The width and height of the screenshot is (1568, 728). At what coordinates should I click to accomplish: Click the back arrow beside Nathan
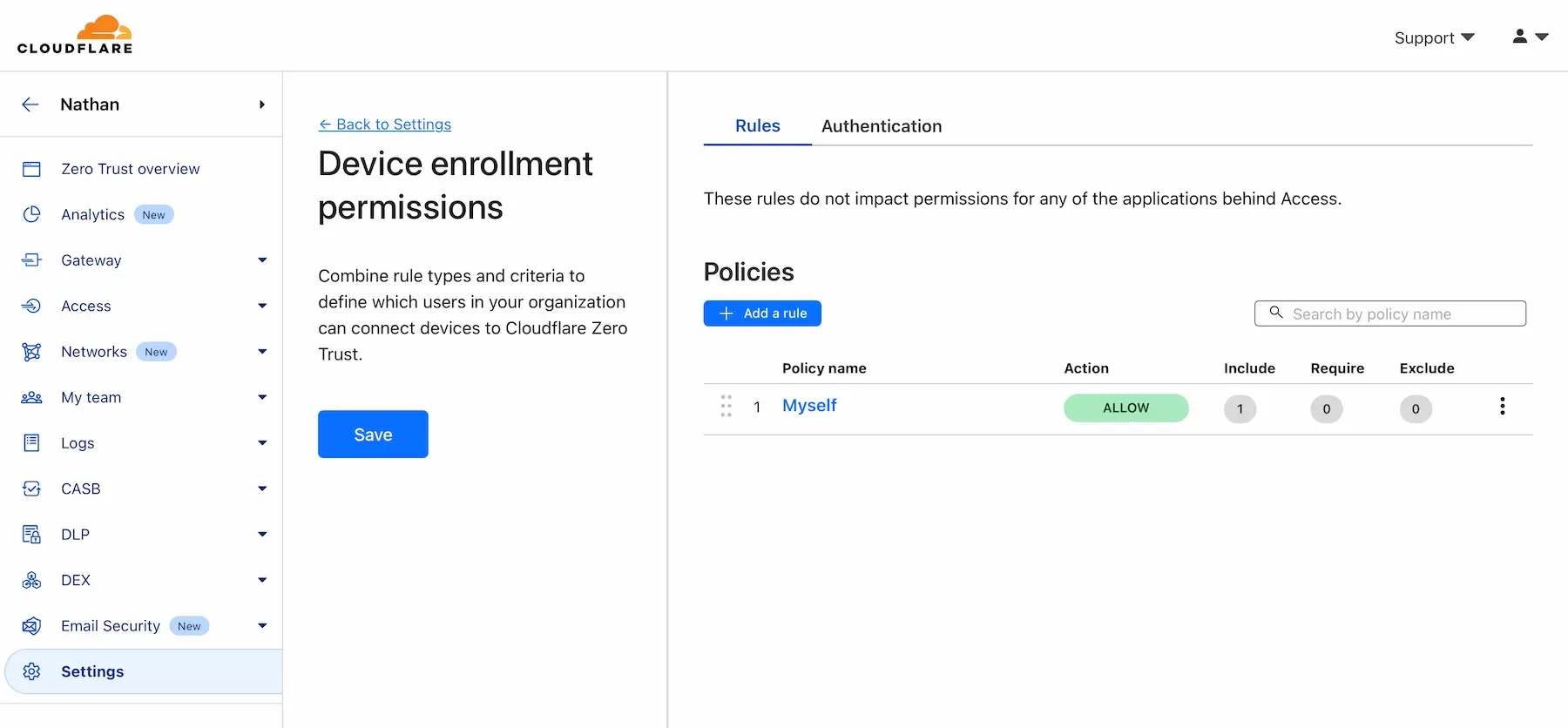click(x=30, y=104)
